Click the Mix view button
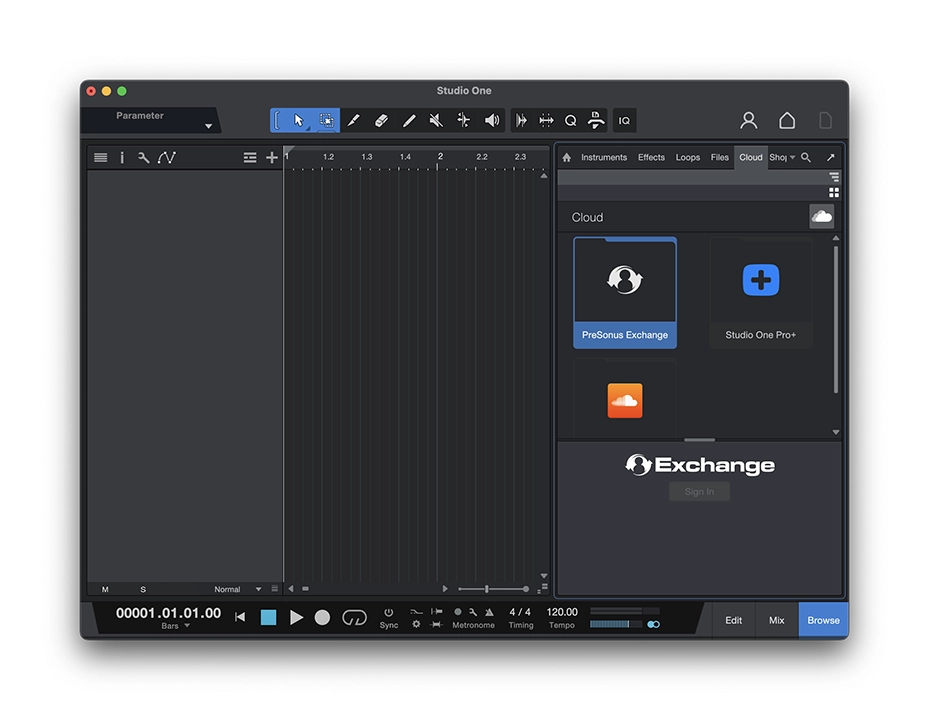The width and height of the screenshot is (929, 720). pos(776,620)
